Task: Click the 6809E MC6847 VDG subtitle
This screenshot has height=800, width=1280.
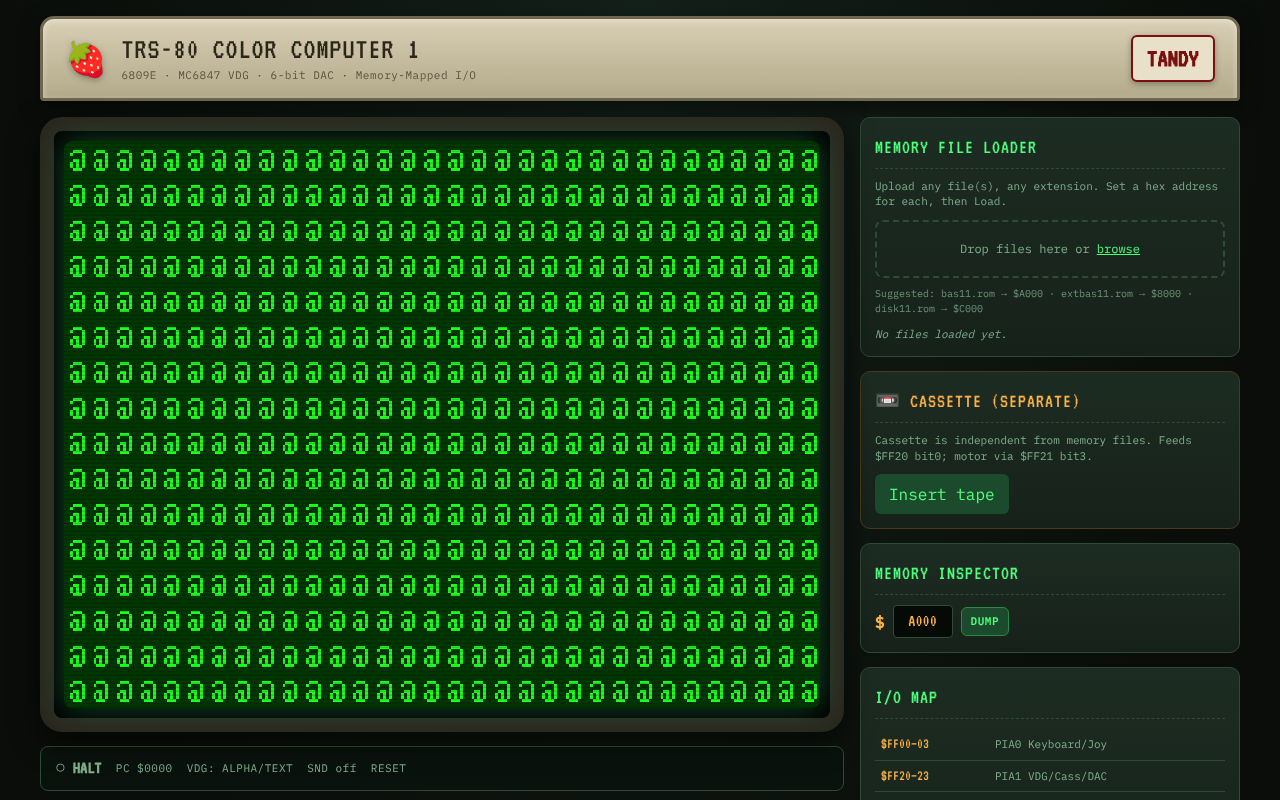Action: tap(299, 75)
